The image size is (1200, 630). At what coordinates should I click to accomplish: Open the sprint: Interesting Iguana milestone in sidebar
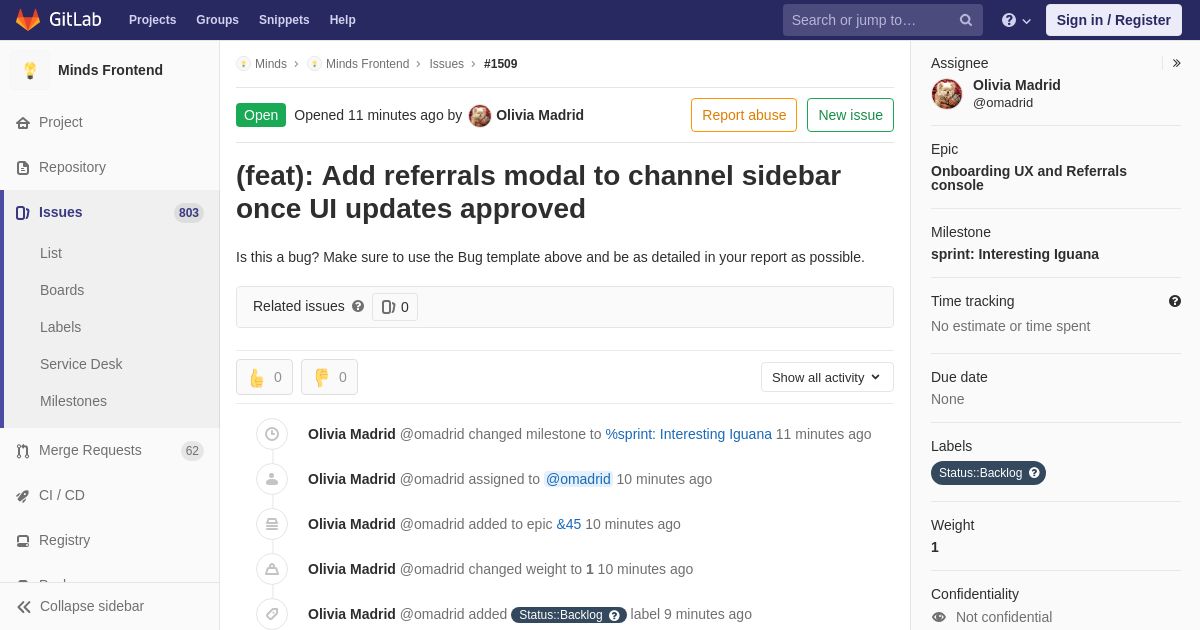[1015, 254]
